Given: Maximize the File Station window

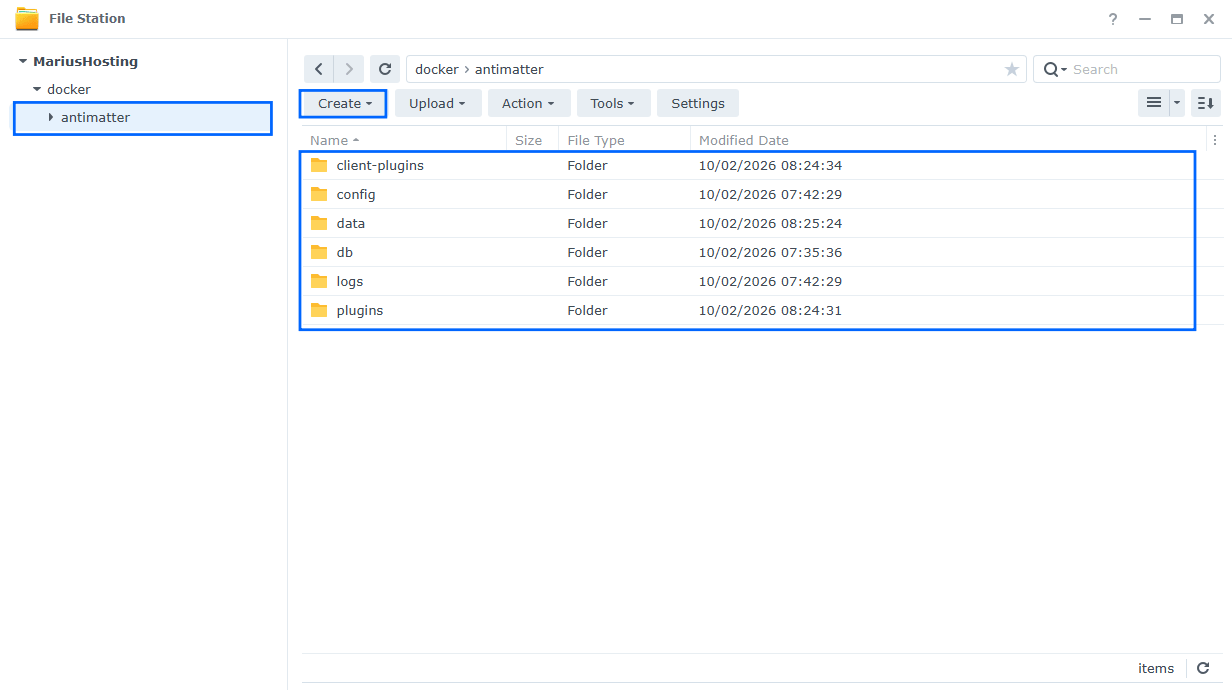Looking at the screenshot, I should (x=1177, y=19).
